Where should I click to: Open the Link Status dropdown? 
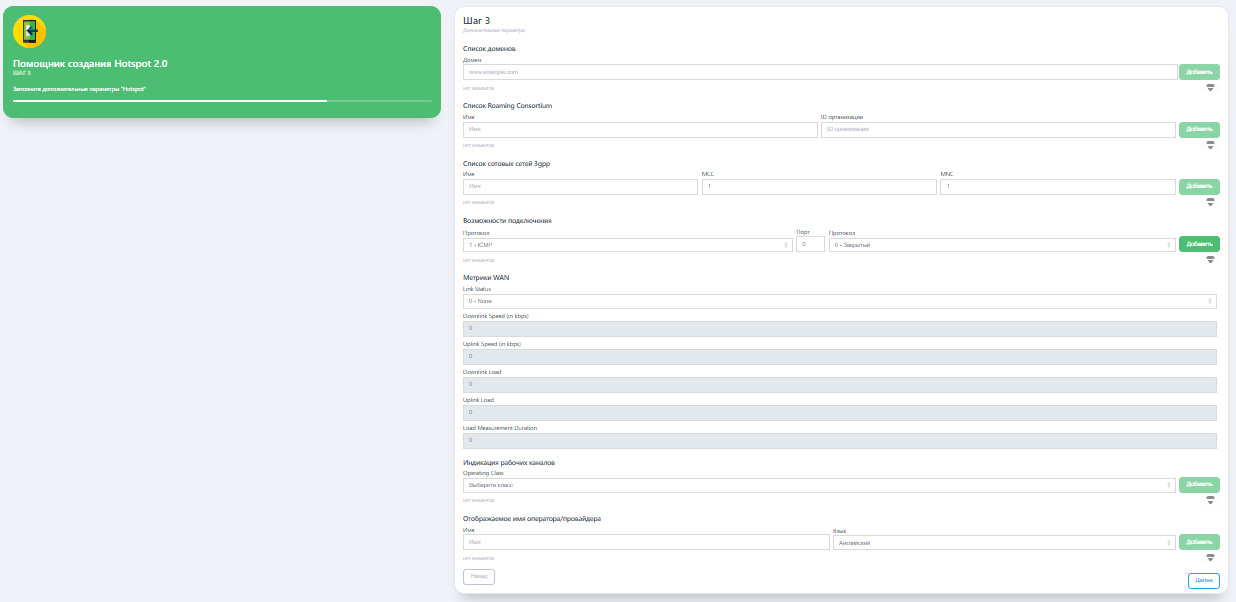[x=840, y=301]
